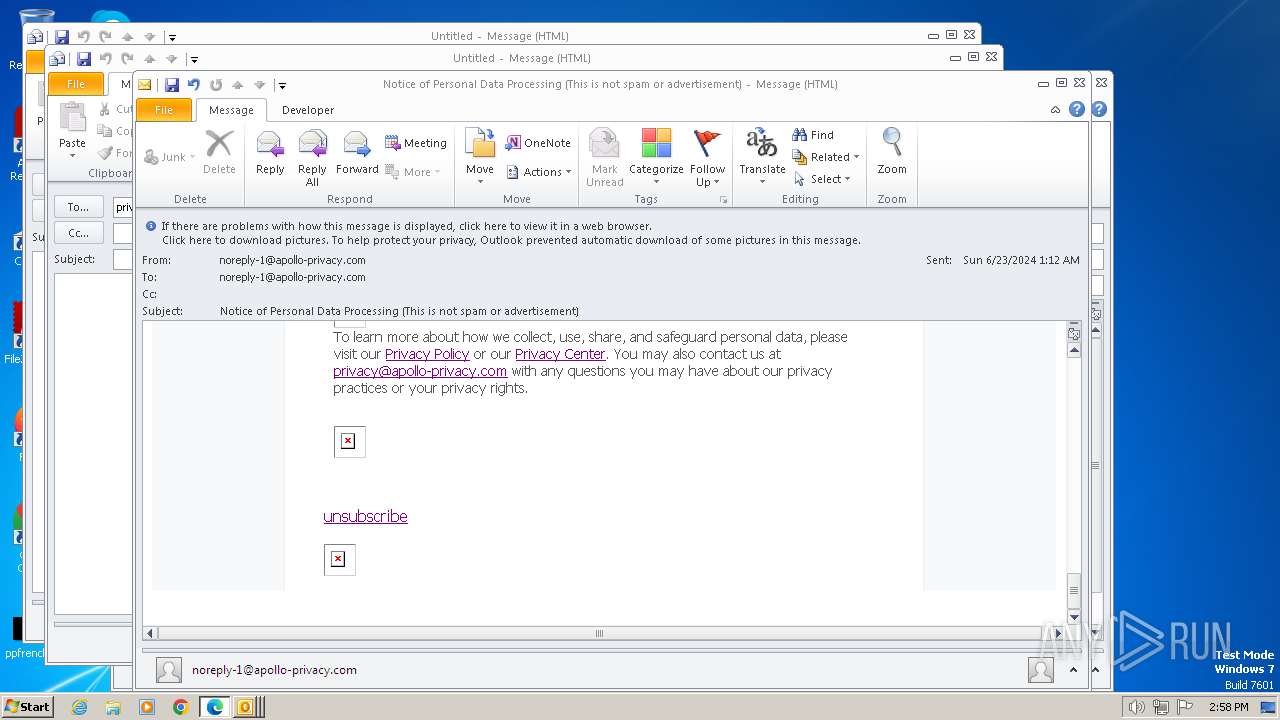Open the File tab

pyautogui.click(x=164, y=110)
